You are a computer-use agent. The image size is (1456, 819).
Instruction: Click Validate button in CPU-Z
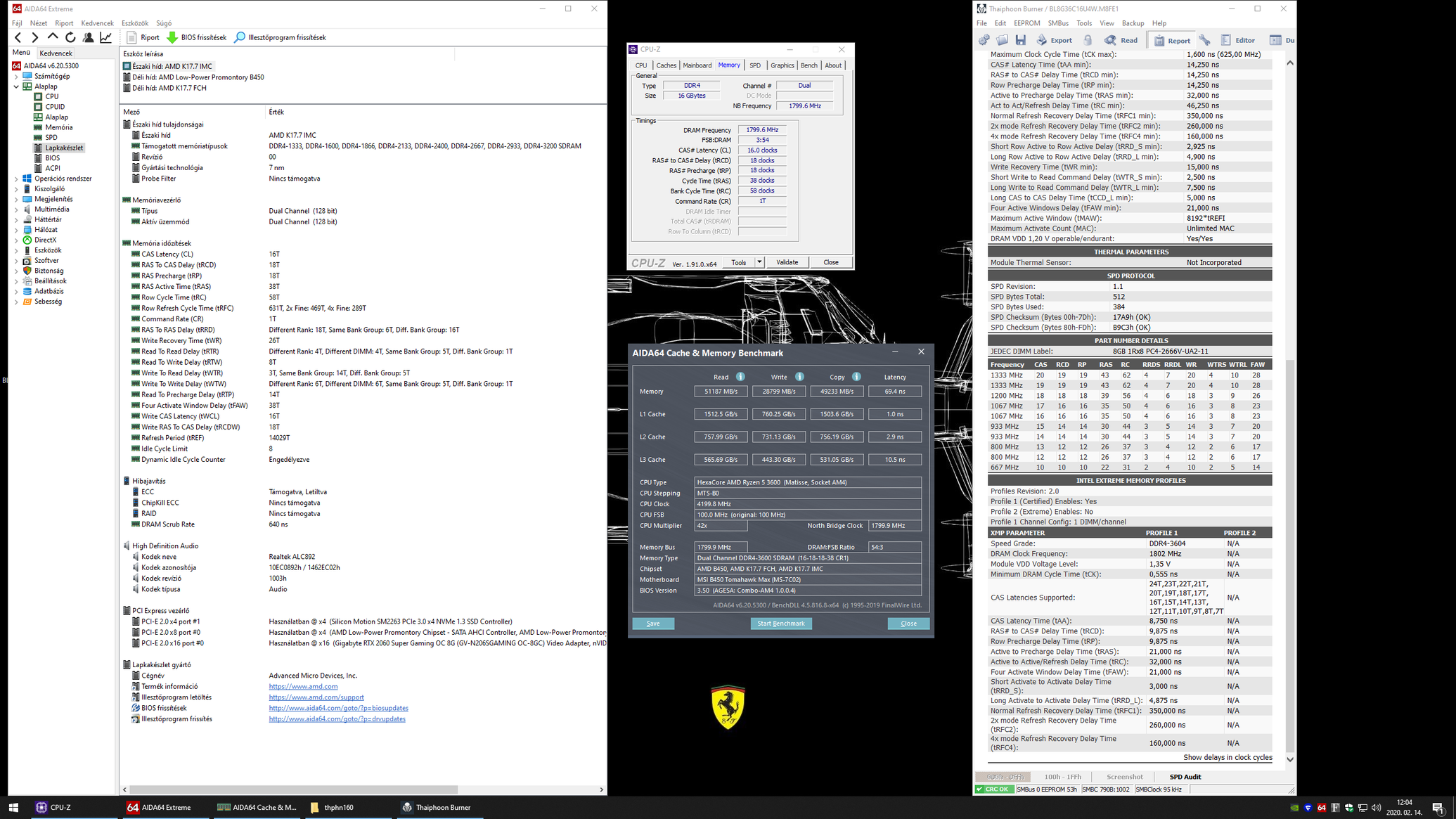point(787,262)
